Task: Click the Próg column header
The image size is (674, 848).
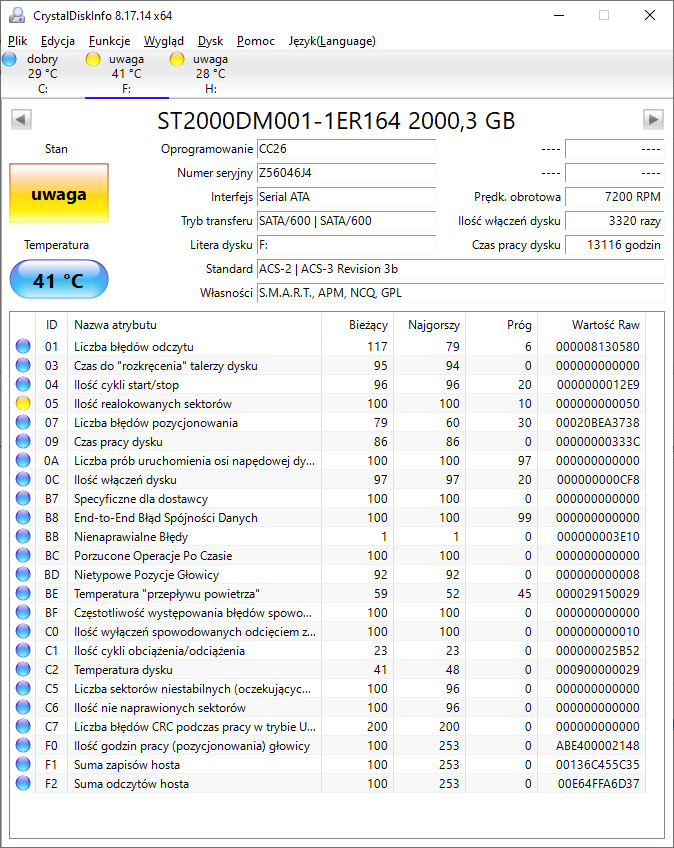Action: pyautogui.click(x=501, y=324)
